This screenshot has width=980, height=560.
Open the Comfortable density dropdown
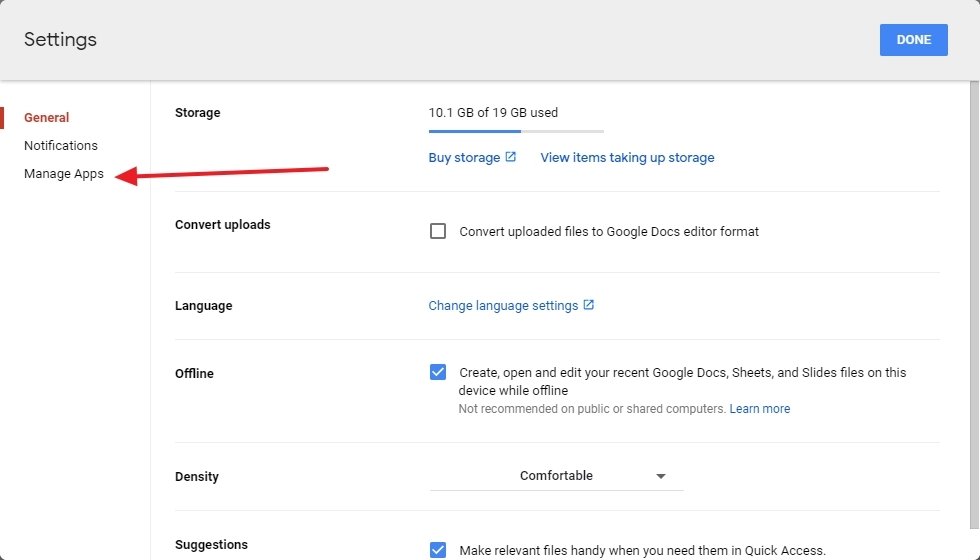(x=556, y=476)
